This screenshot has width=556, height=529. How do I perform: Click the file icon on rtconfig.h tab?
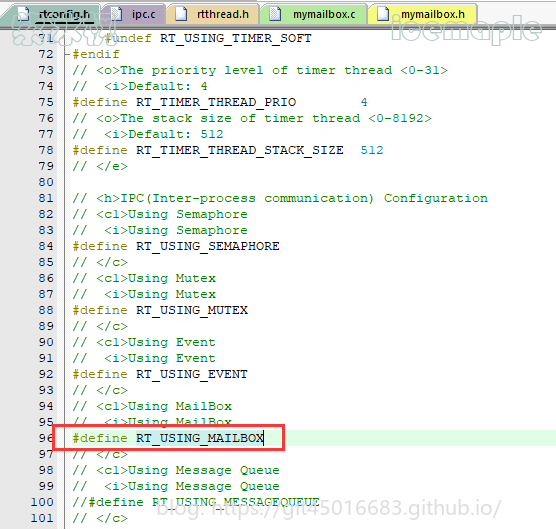[x=23, y=14]
